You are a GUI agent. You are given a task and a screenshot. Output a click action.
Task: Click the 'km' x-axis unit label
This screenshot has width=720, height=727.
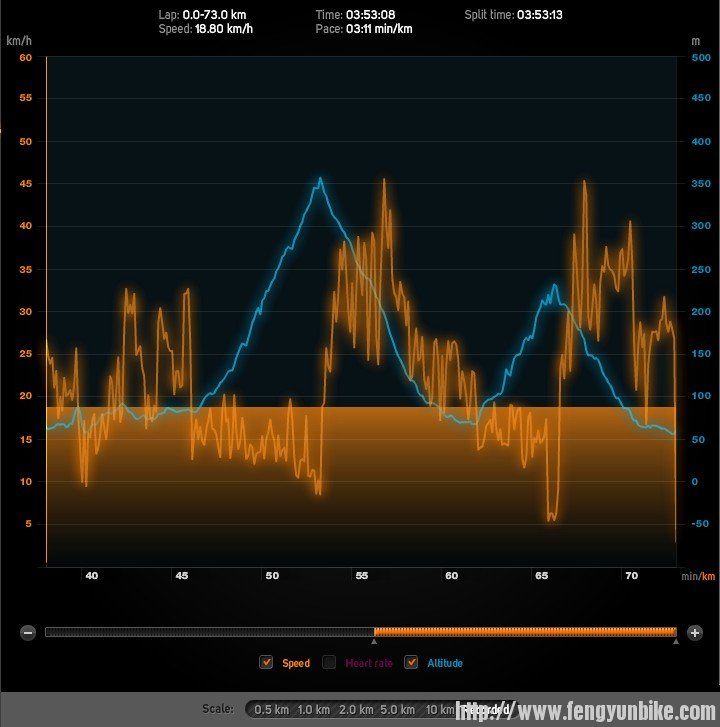click(708, 576)
